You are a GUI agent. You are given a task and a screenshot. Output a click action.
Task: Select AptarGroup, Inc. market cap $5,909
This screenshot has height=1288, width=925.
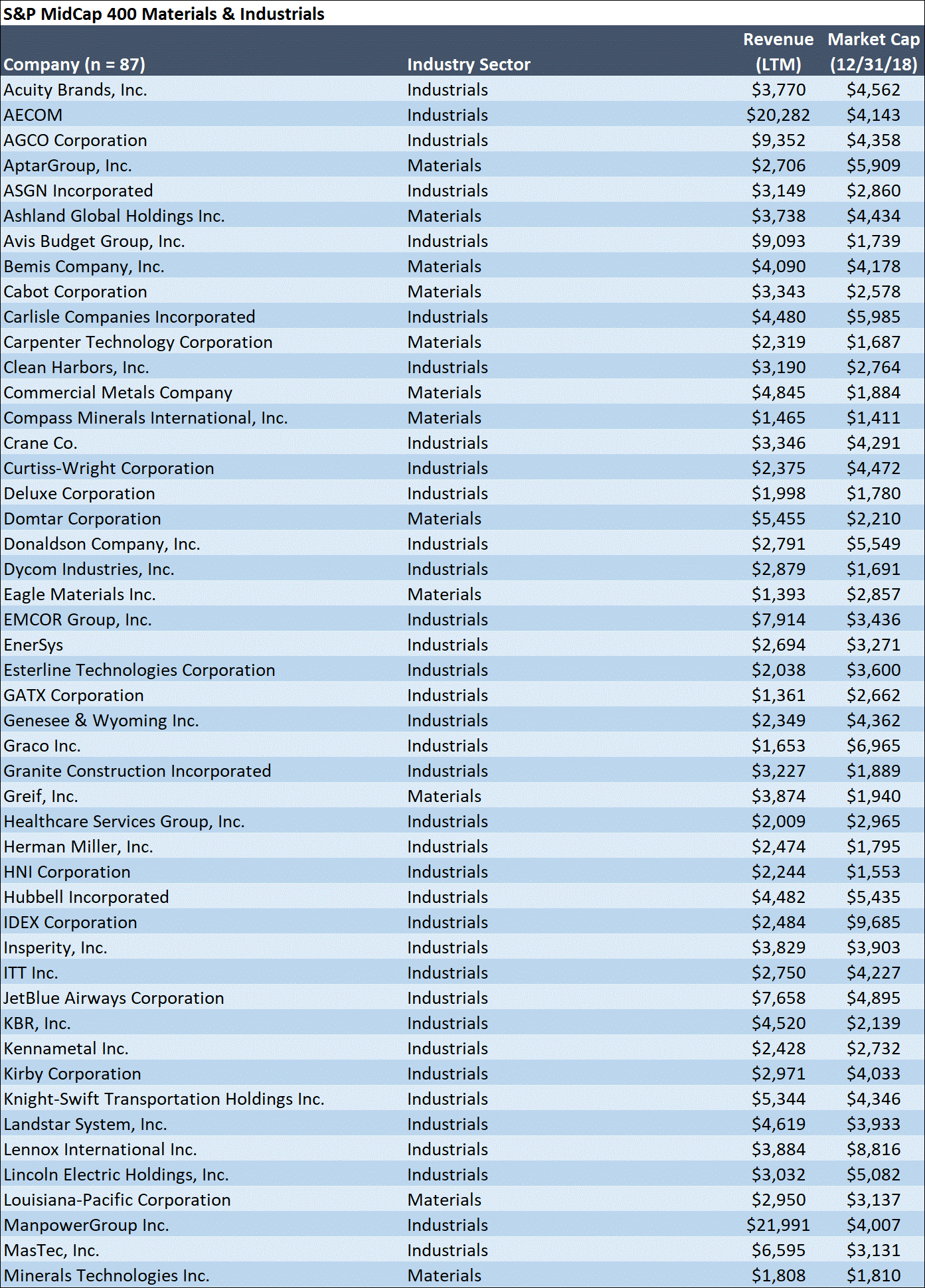(874, 165)
